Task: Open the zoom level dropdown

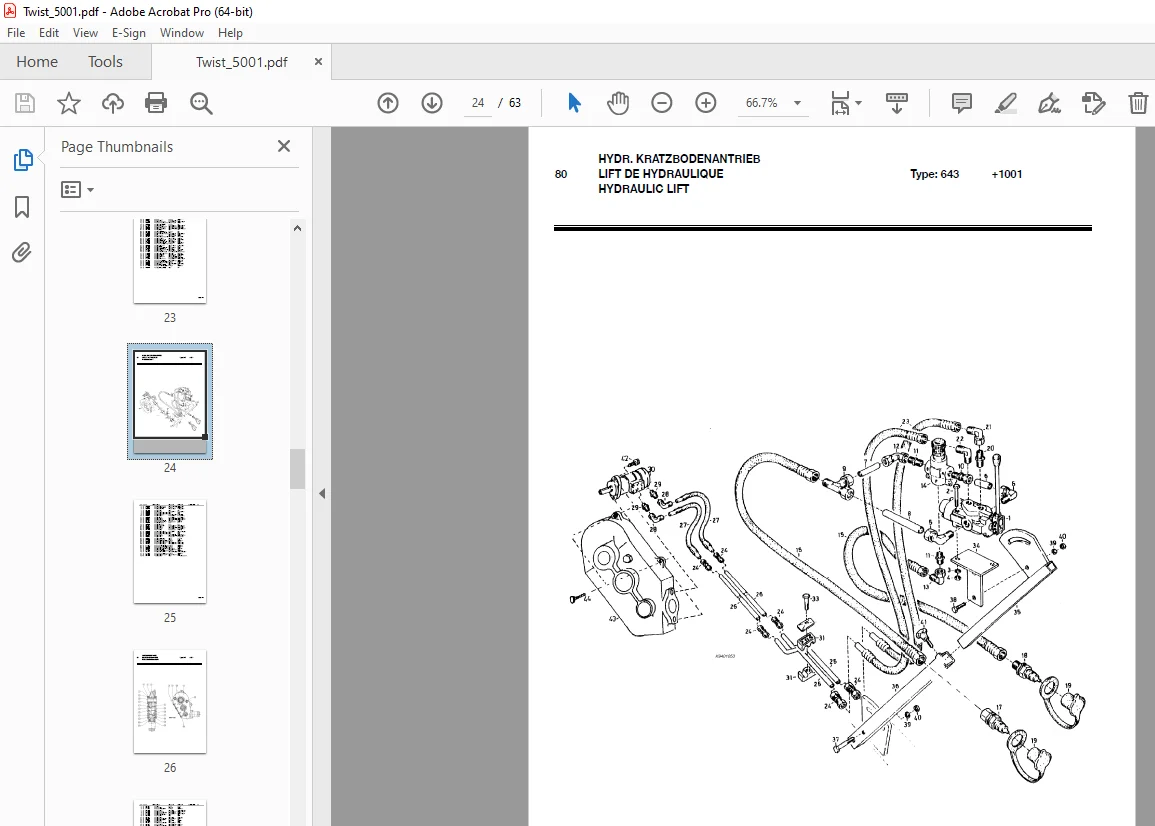Action: pyautogui.click(x=797, y=103)
